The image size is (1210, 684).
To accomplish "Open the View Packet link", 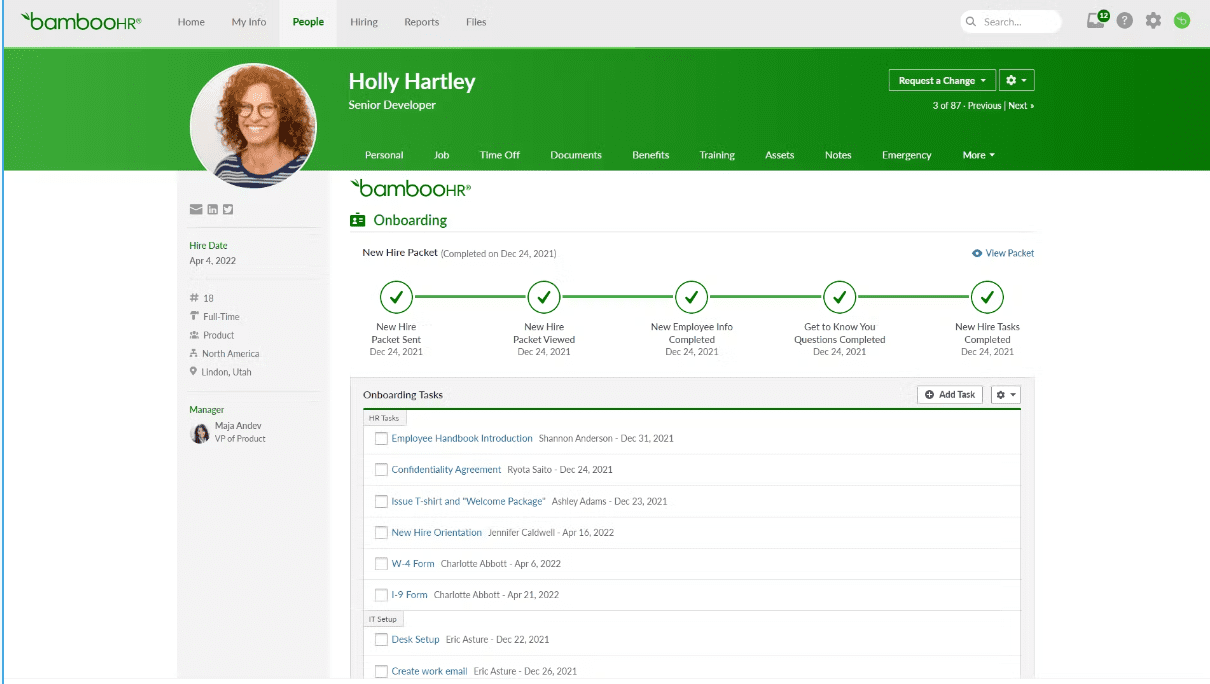I will point(1003,253).
